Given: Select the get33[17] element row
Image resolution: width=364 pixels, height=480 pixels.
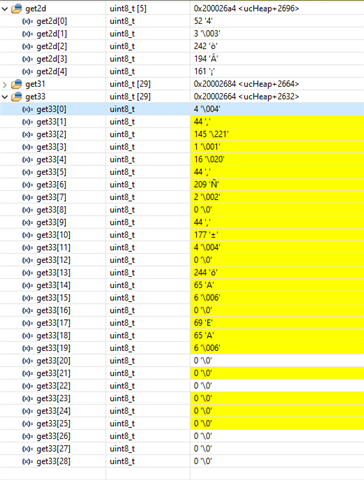Looking at the screenshot, I should coord(182,323).
